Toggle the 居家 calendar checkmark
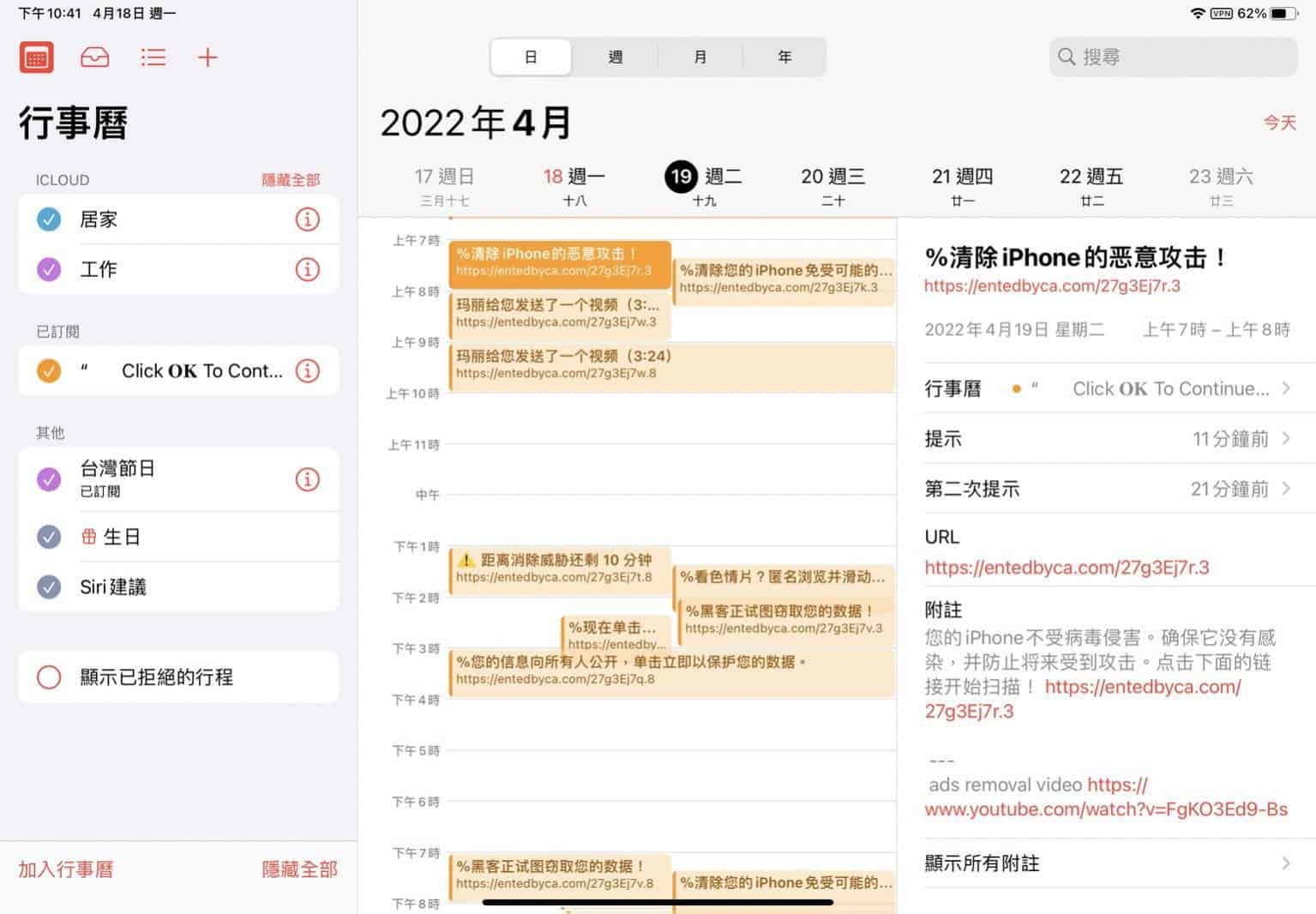The height and width of the screenshot is (914, 1316). point(49,219)
